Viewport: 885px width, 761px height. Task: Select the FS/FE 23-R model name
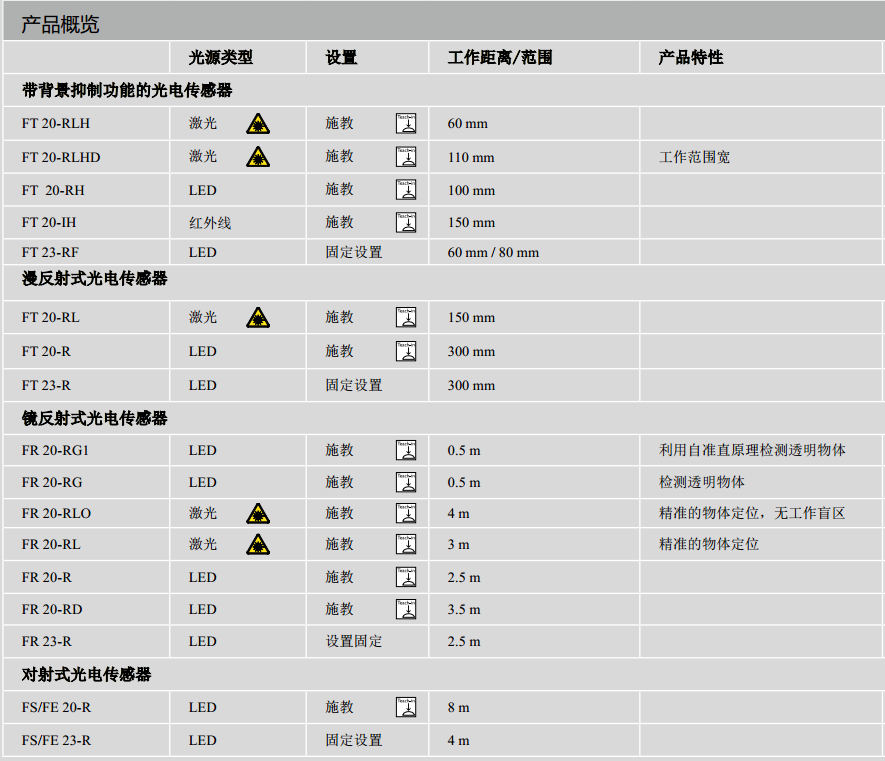(56, 740)
